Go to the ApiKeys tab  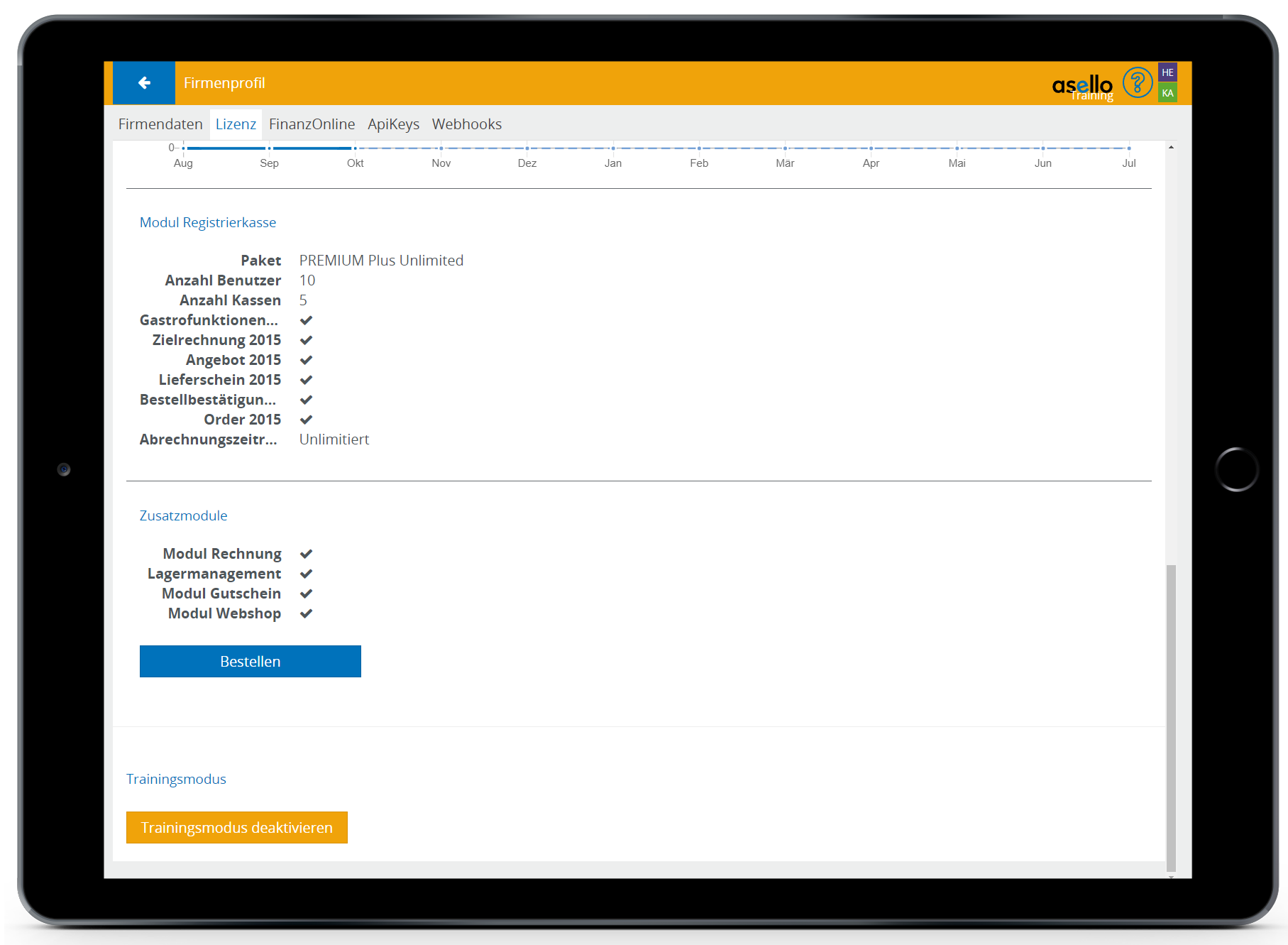pos(393,124)
